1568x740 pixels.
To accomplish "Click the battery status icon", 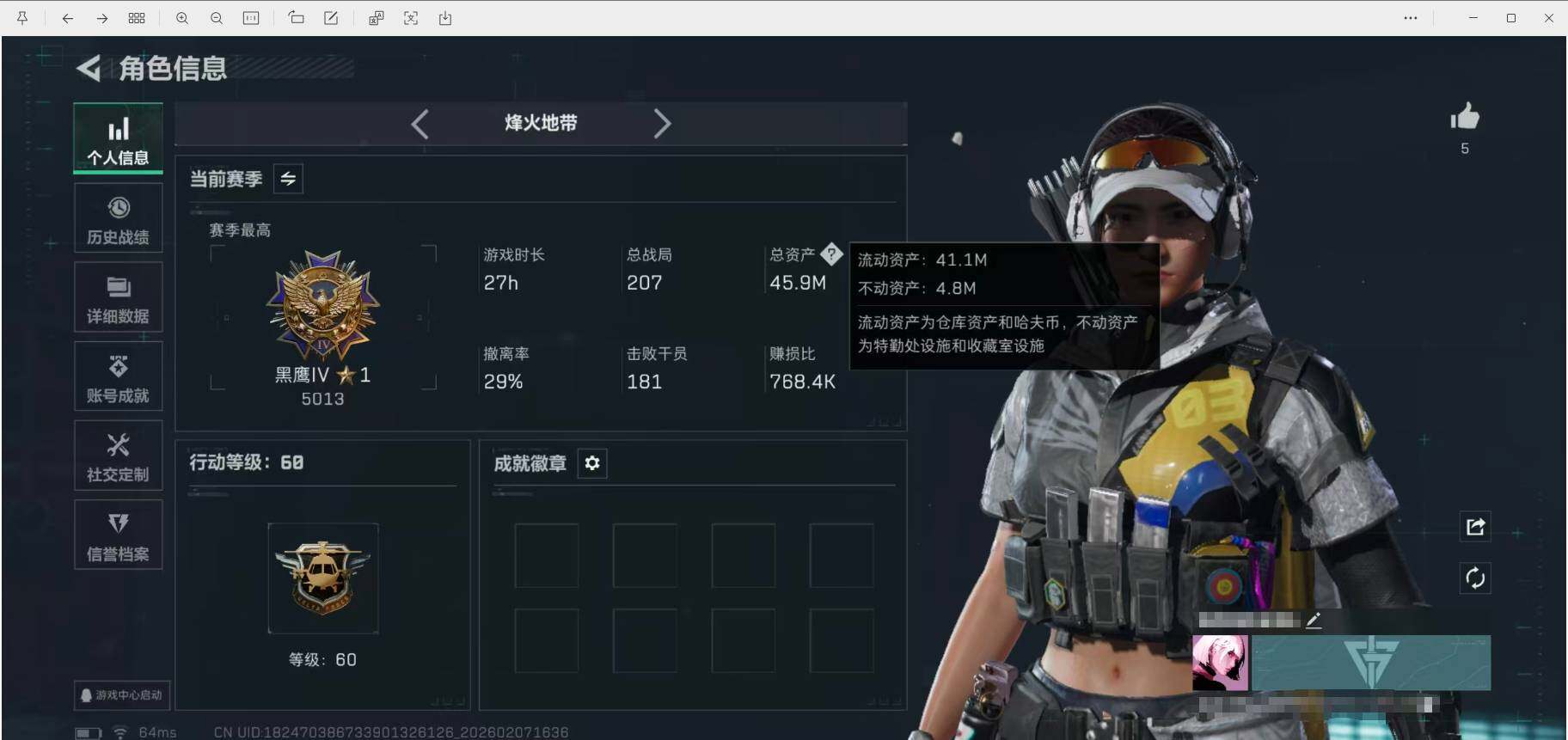I will point(88,733).
